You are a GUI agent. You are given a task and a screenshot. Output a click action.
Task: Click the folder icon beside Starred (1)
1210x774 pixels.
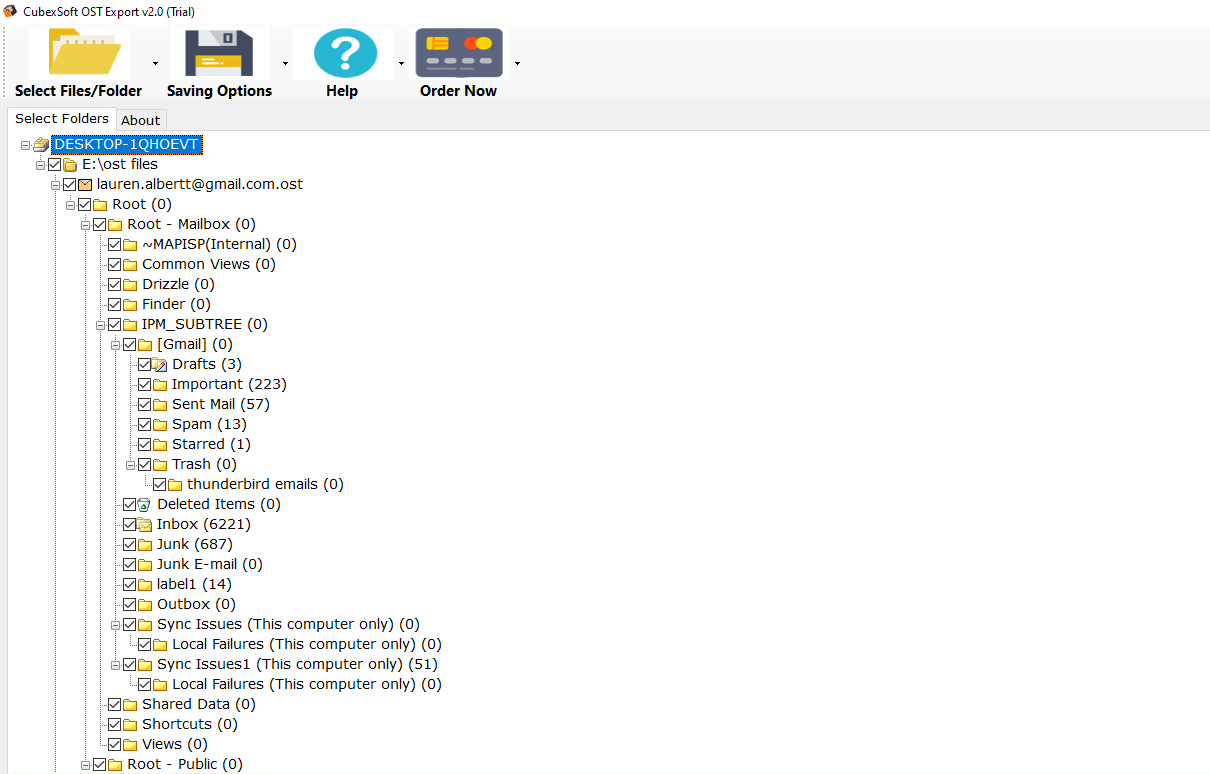coord(160,445)
